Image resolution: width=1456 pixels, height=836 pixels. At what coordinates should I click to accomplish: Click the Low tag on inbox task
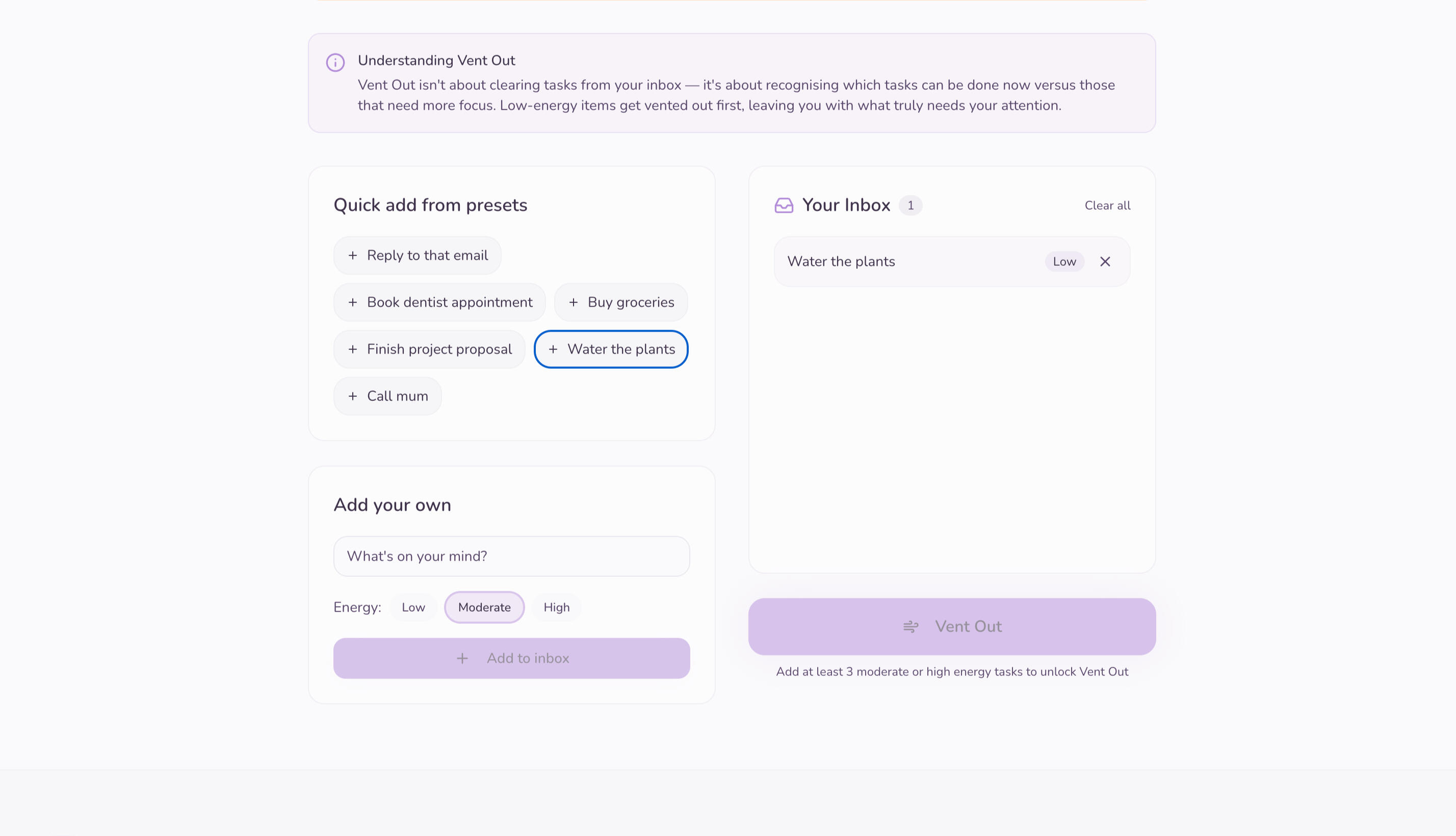(x=1064, y=262)
